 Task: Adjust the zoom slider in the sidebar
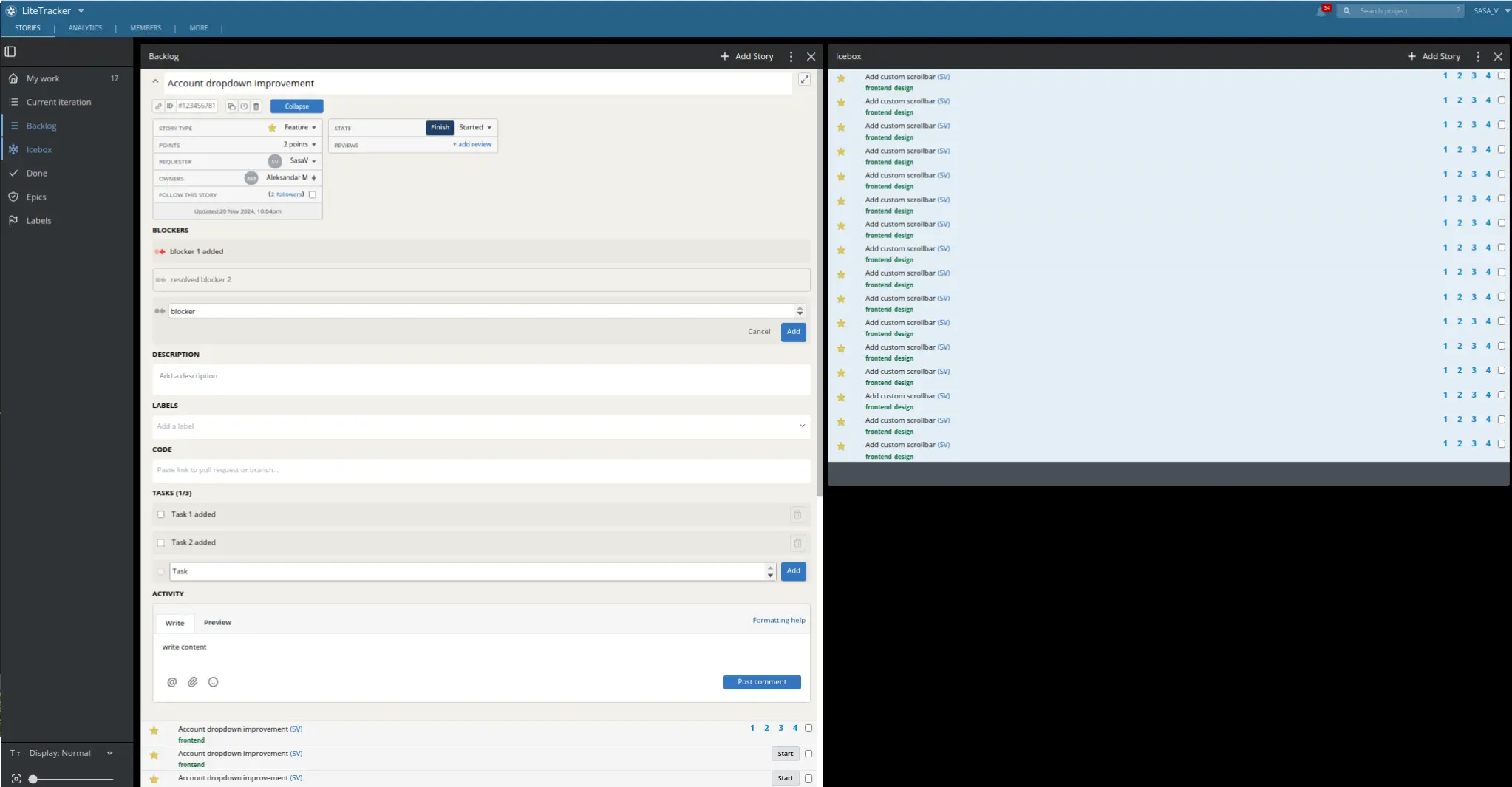33,779
